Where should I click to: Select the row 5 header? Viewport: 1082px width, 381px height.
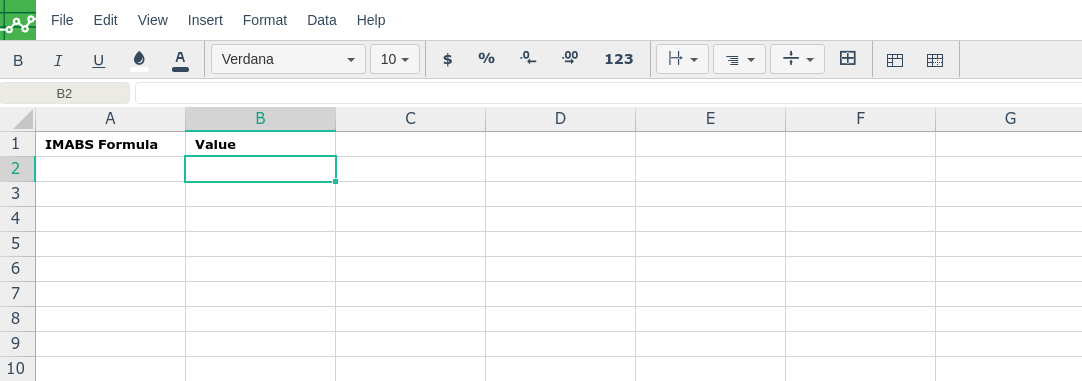coord(17,244)
